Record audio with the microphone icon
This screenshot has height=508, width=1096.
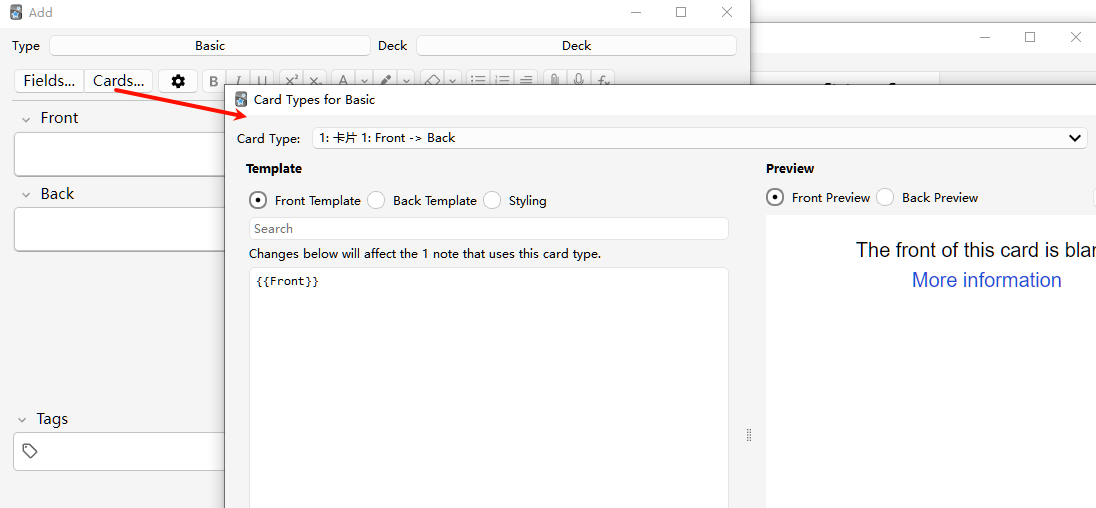coord(579,80)
